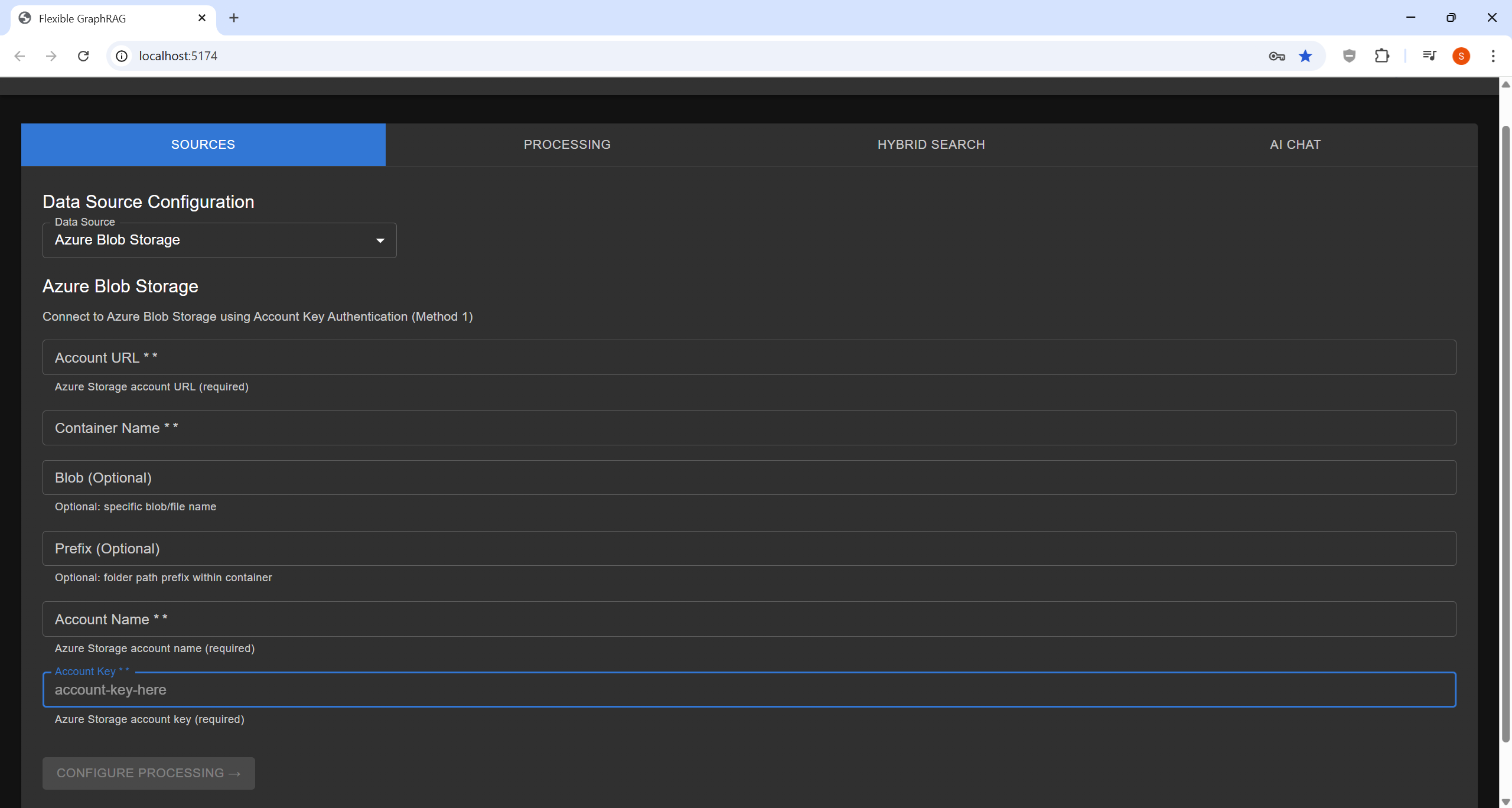Click the scrollbar down arrow
This screenshot has height=808, width=1512.
coord(1506,801)
